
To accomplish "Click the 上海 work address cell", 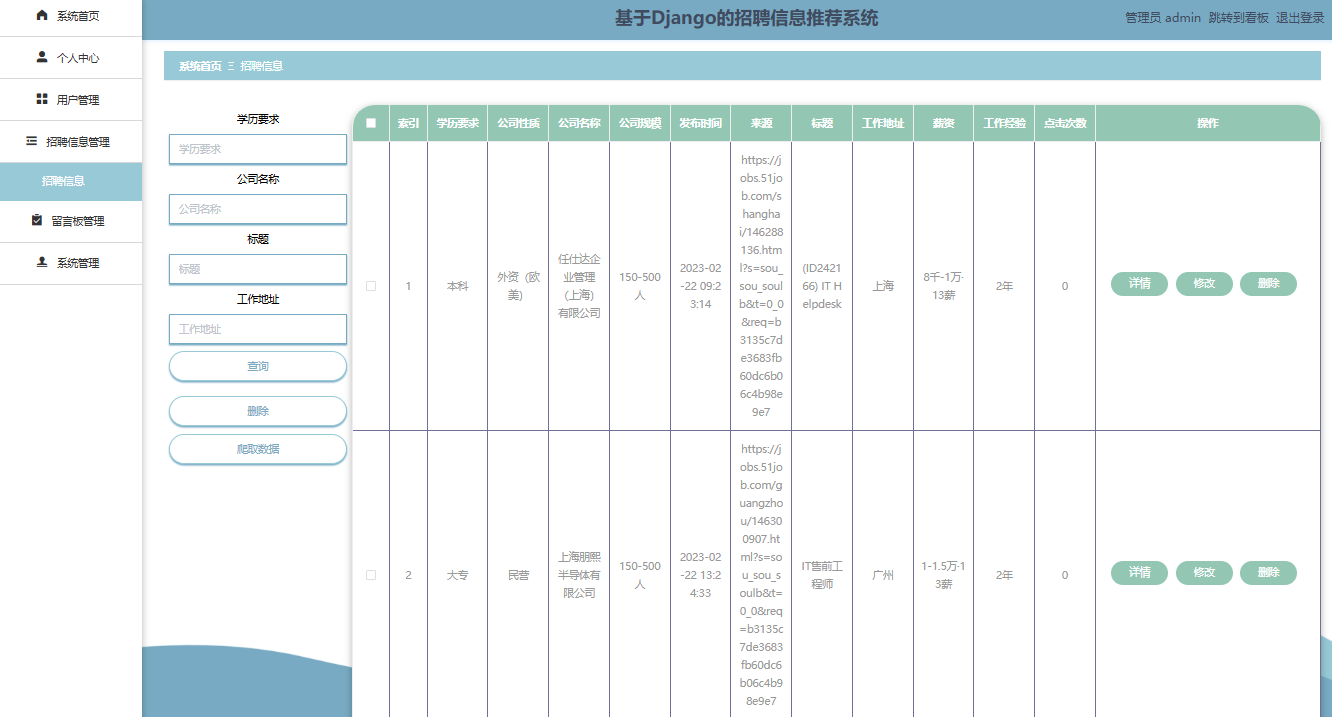I will click(x=883, y=286).
